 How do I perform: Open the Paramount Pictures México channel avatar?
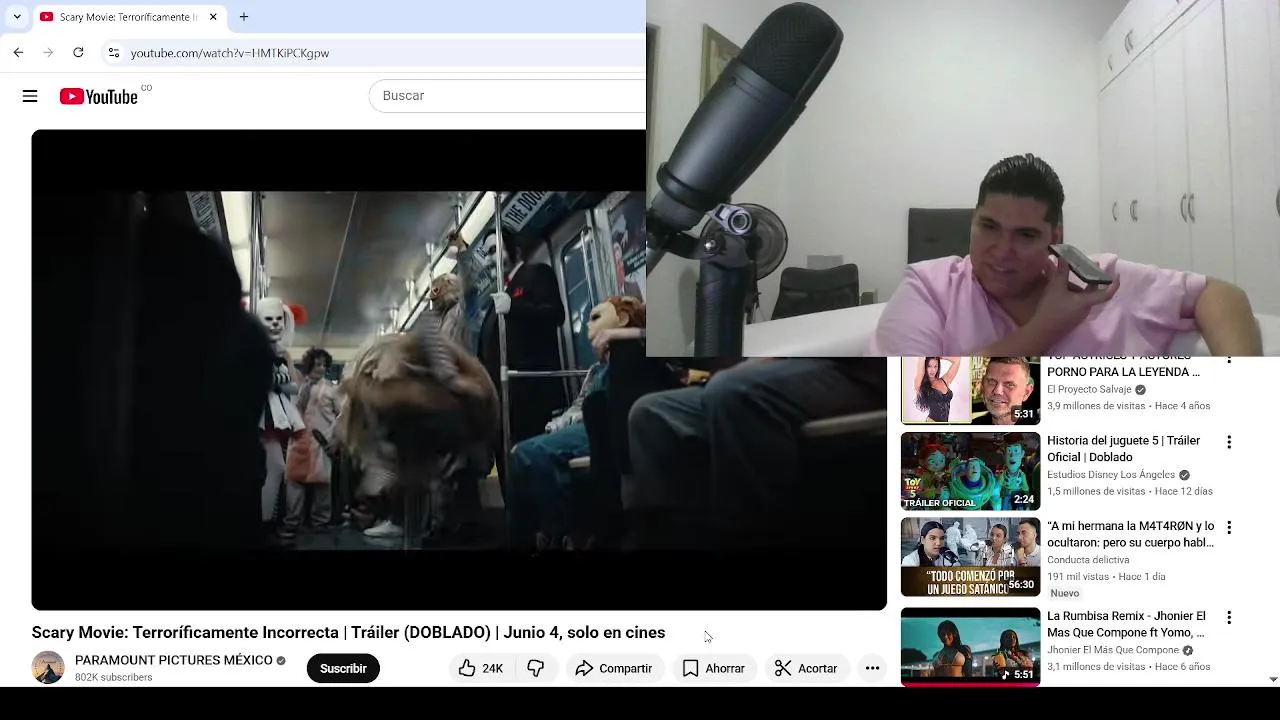[x=48, y=668]
